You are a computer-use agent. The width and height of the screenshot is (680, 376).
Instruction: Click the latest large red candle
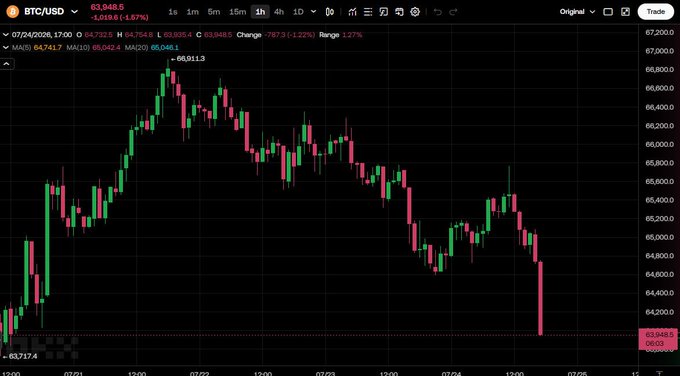(x=540, y=298)
